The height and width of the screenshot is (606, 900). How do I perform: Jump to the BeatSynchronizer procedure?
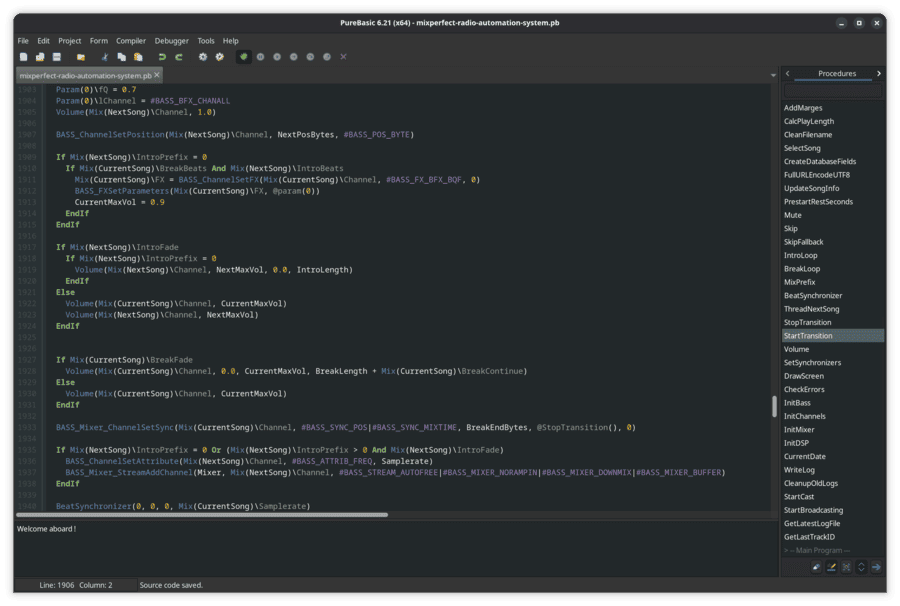click(x=813, y=296)
